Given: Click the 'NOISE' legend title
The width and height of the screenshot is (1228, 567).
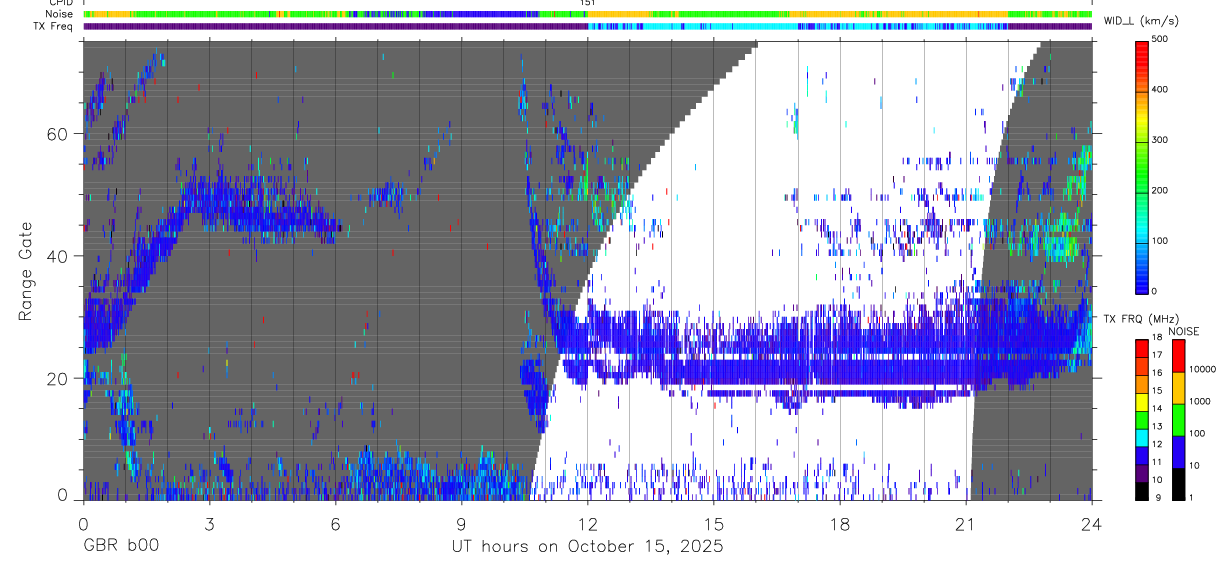Looking at the screenshot, I should (1184, 331).
